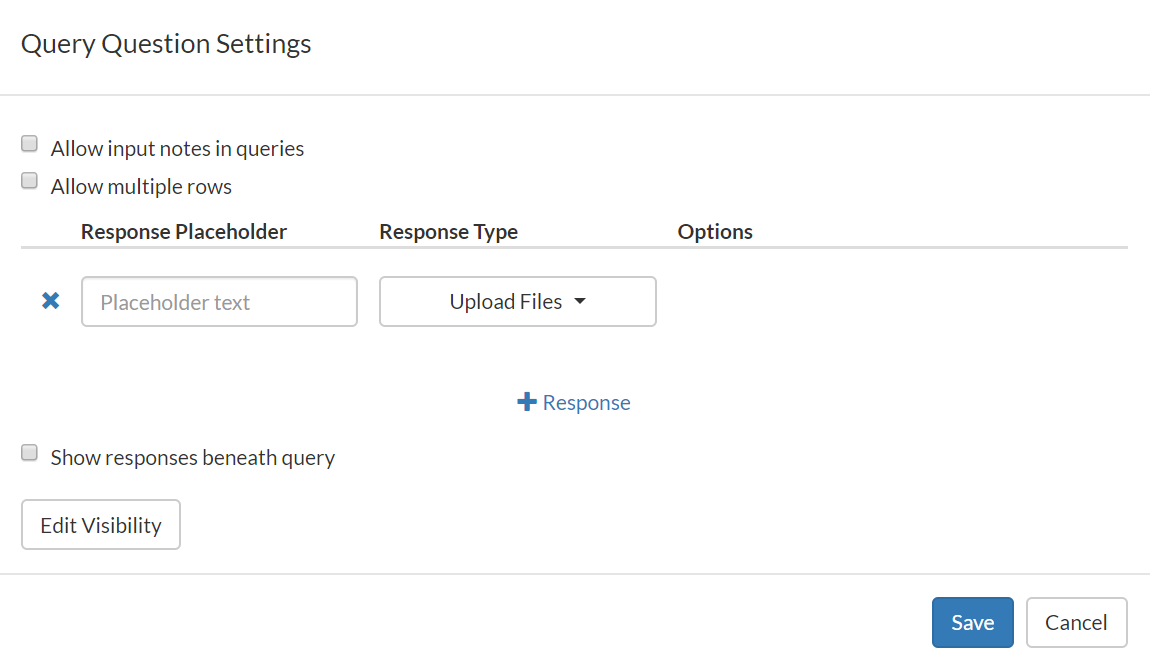This screenshot has height=664, width=1157.
Task: Cancel out of the settings dialog
Action: (x=1076, y=622)
